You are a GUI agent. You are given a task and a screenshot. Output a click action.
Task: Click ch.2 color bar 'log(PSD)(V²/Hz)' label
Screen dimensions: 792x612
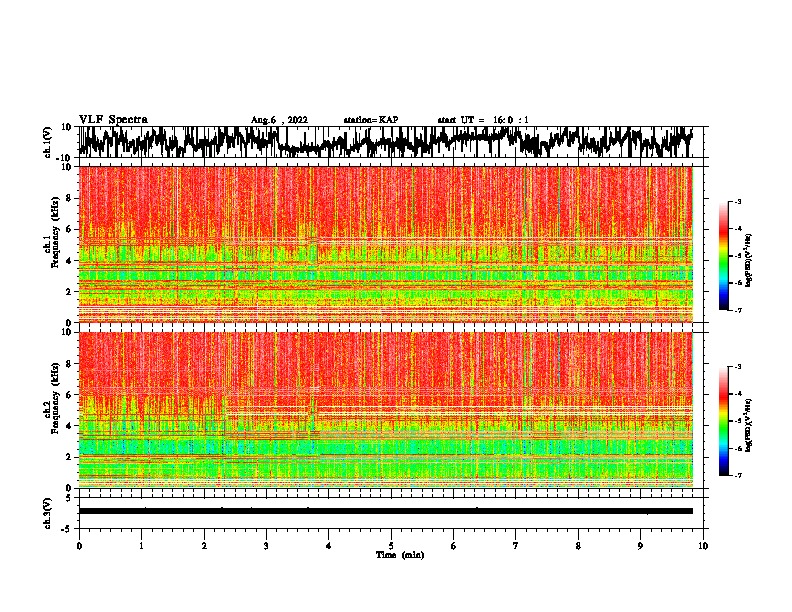pyautogui.click(x=749, y=425)
